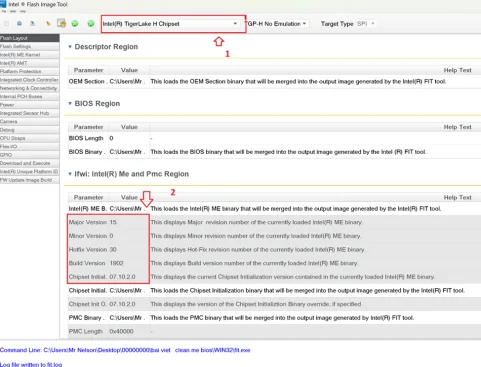Open the Flex I/O tab
The height and width of the screenshot is (367, 481).
[30, 146]
